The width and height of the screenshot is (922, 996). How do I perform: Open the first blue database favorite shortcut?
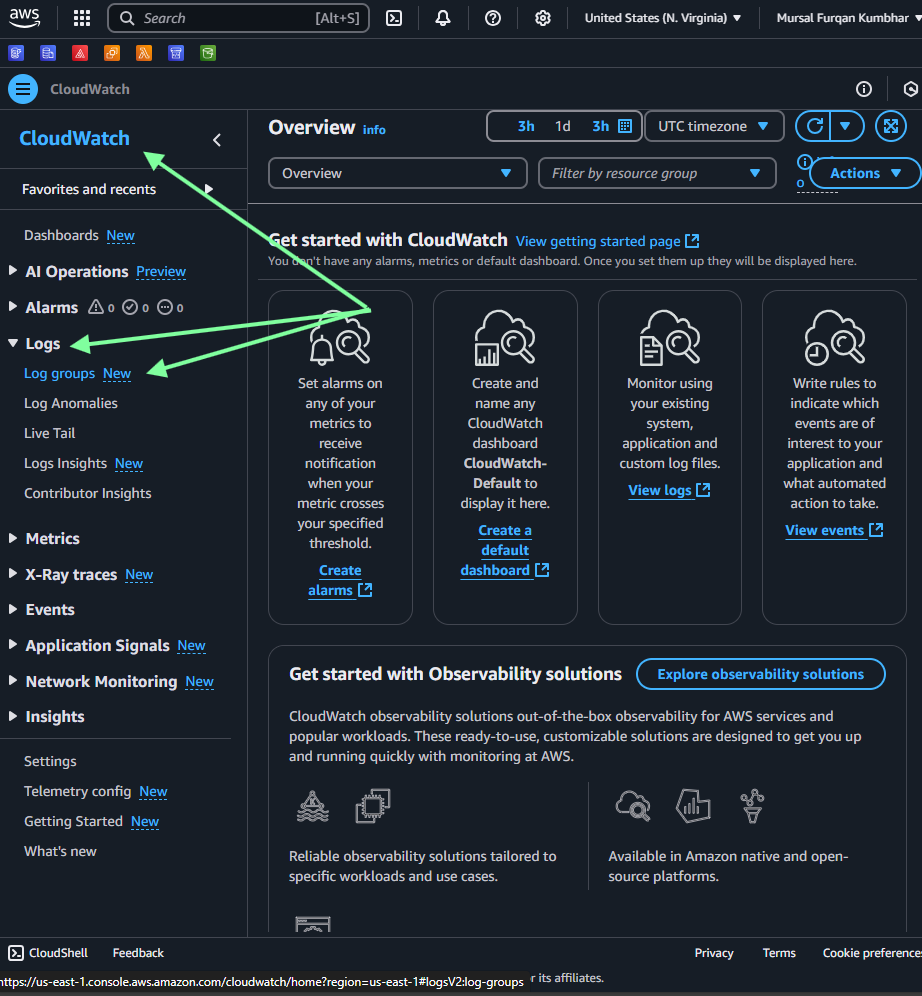pyautogui.click(x=16, y=53)
